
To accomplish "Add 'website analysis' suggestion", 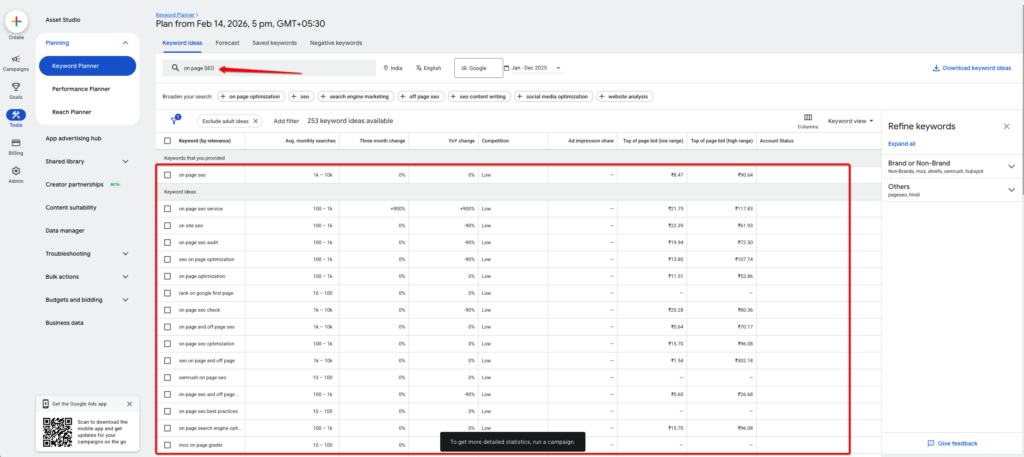I will [x=625, y=97].
